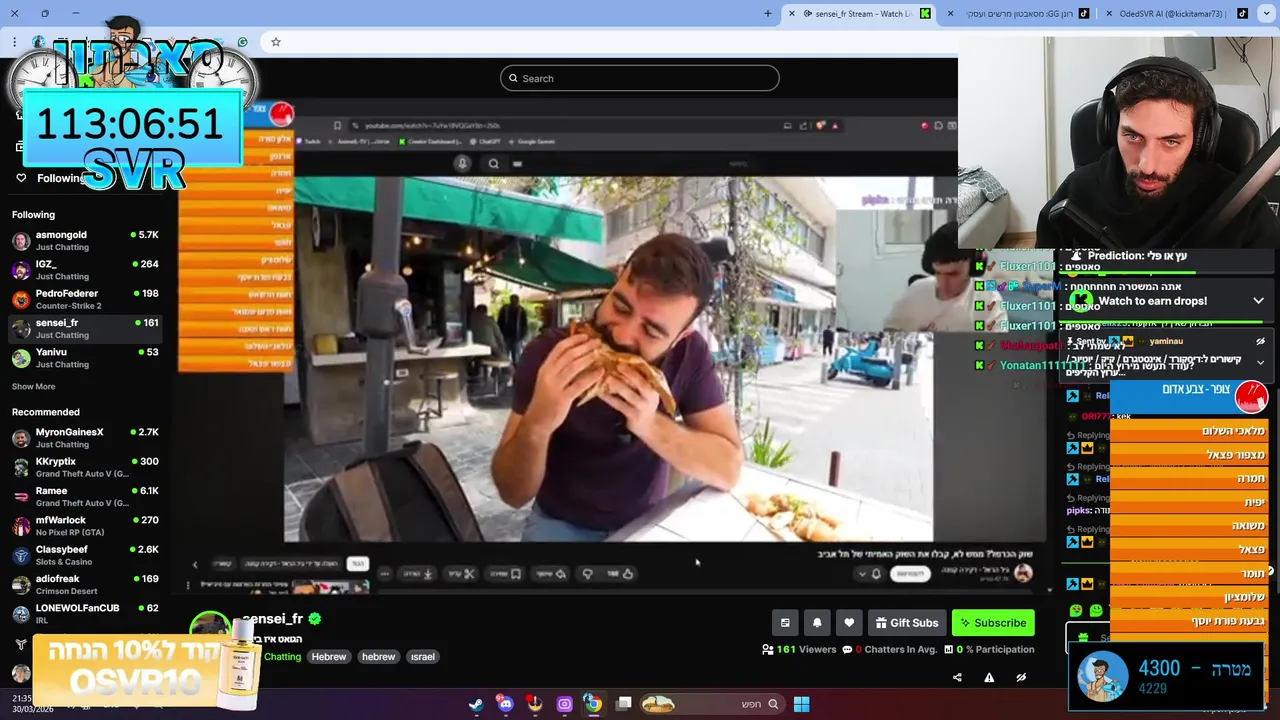The width and height of the screenshot is (1280, 720).
Task: Open mfWarlock recommended channel
Action: 85,526
